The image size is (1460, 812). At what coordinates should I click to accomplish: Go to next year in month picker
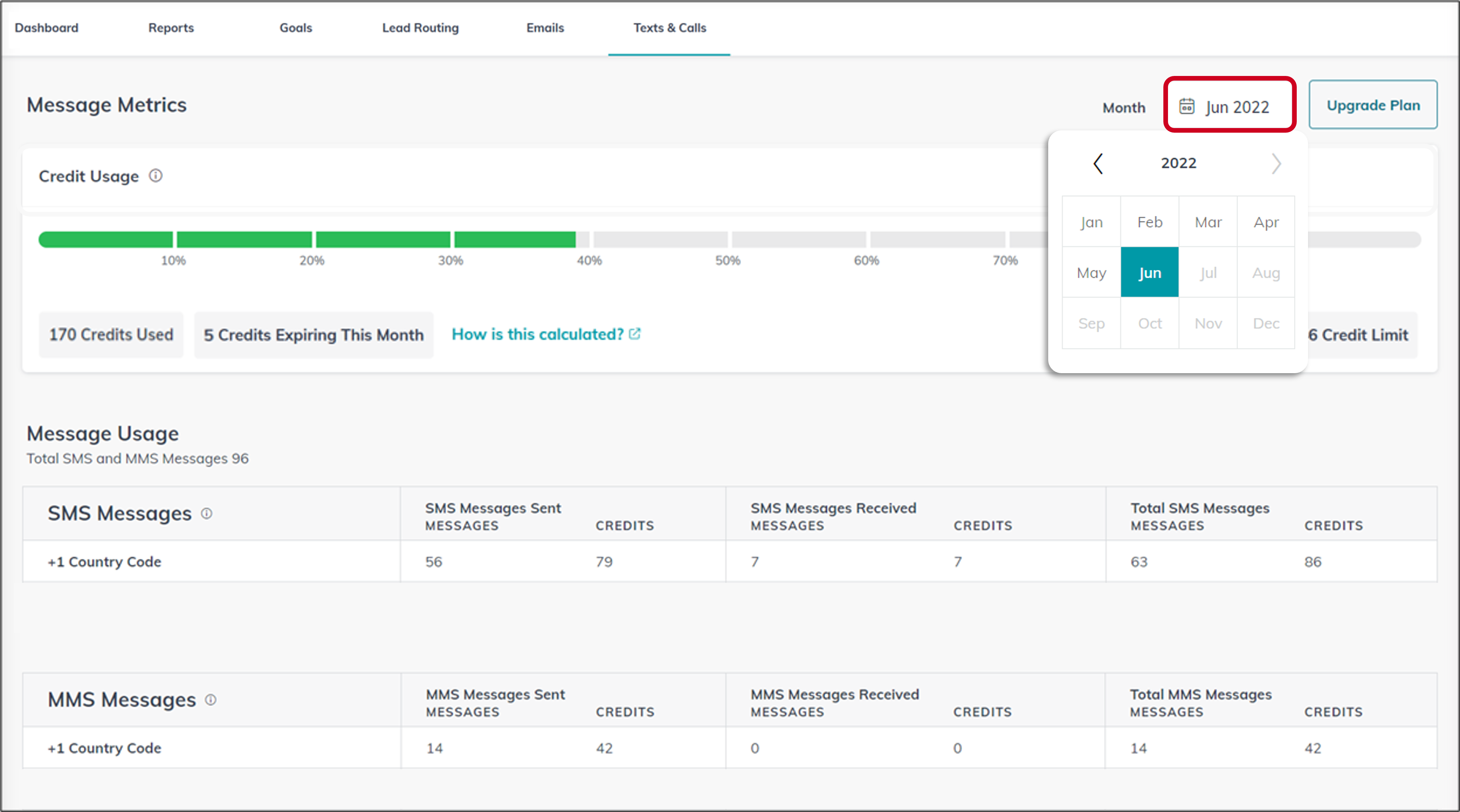pyautogui.click(x=1276, y=164)
